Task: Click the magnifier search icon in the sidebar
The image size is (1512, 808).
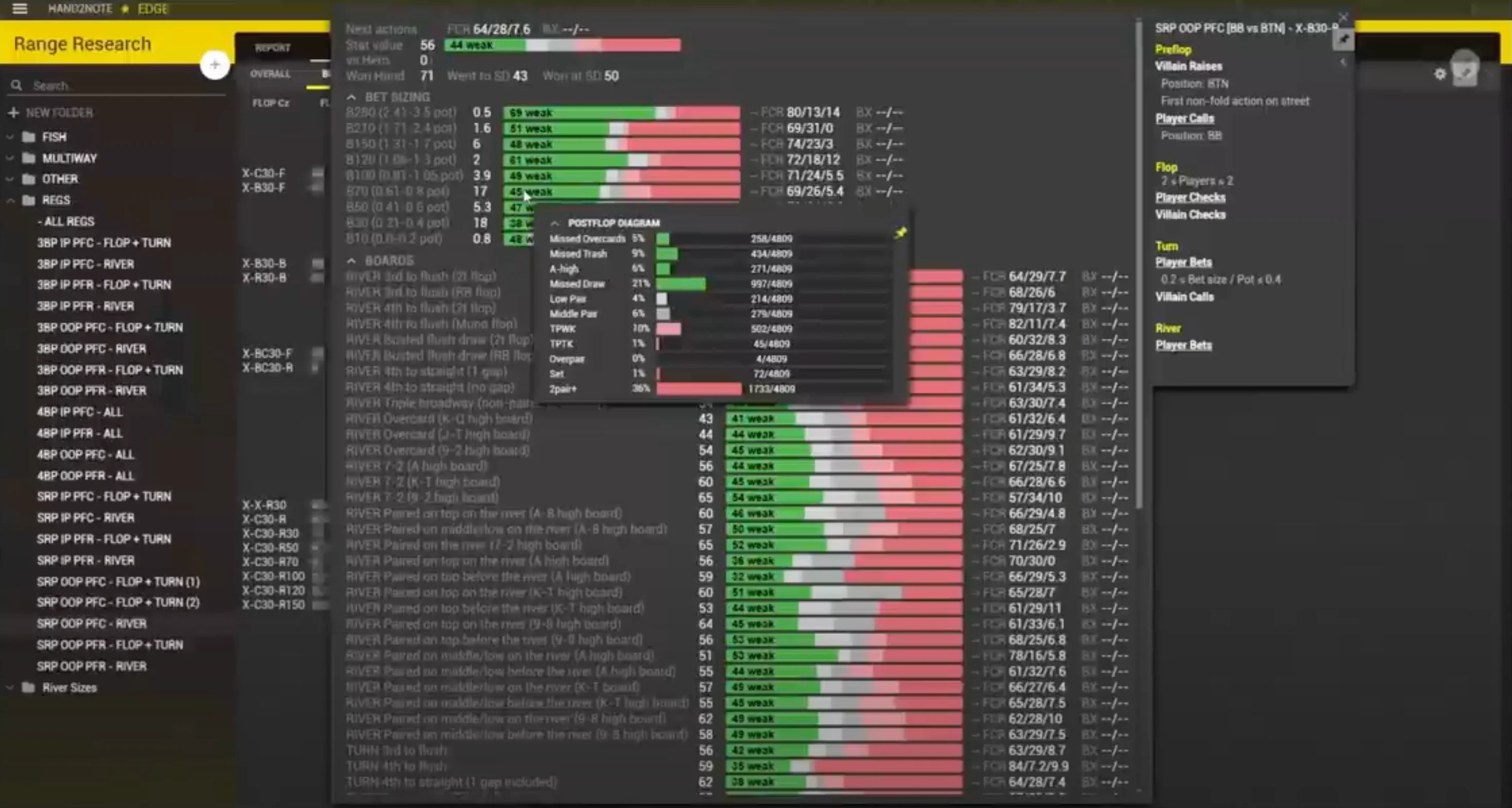Action: coord(16,85)
